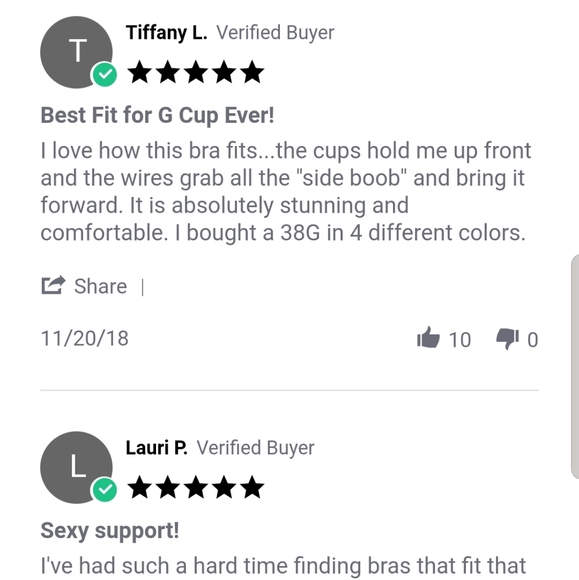
Task: Click the thumbs up icon on Tiffany's review
Action: [x=428, y=337]
